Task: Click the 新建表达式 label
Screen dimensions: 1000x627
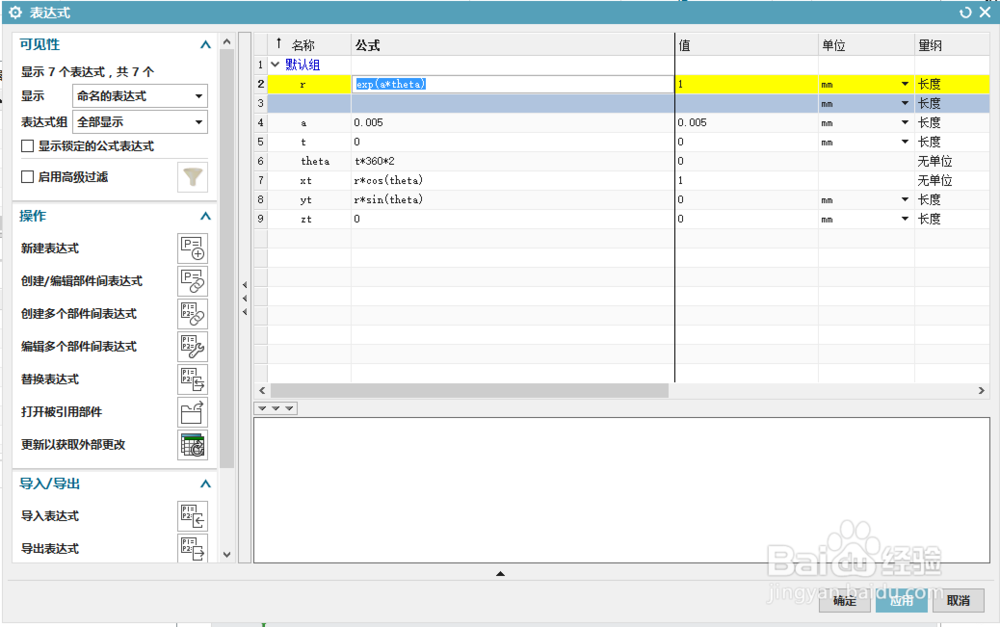Action: click(x=50, y=248)
